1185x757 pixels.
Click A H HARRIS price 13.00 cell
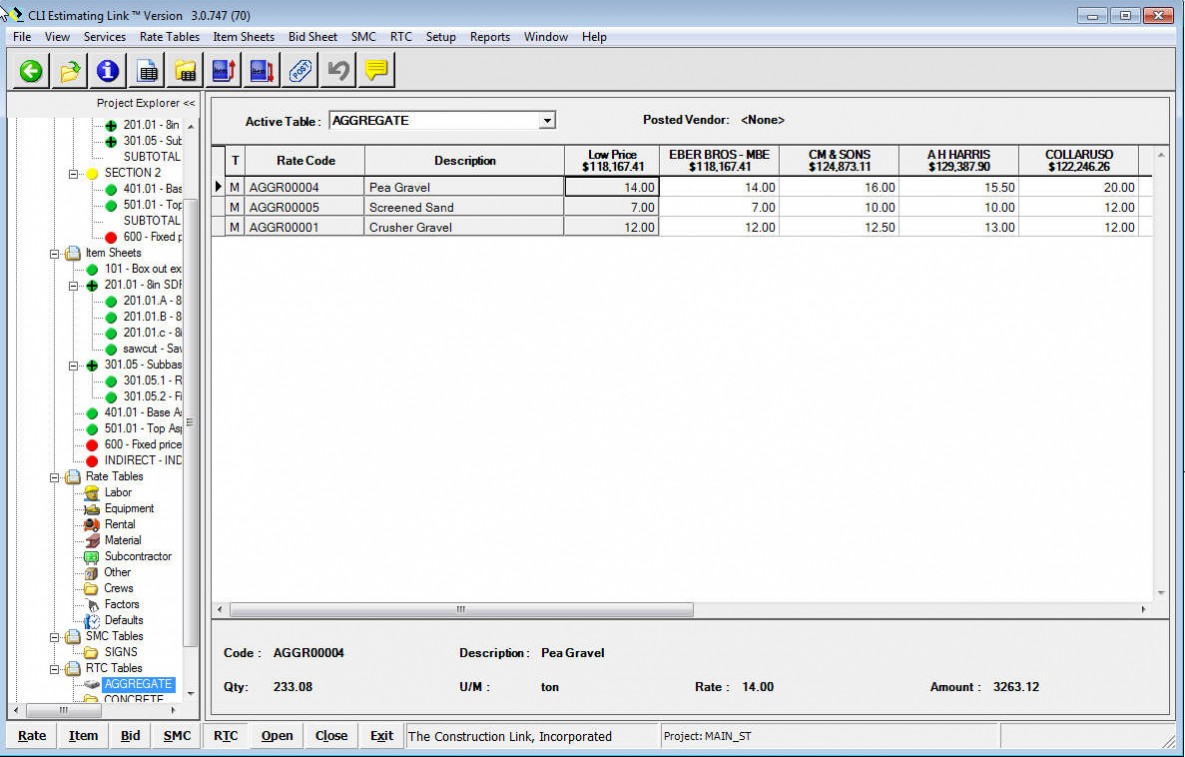(958, 227)
